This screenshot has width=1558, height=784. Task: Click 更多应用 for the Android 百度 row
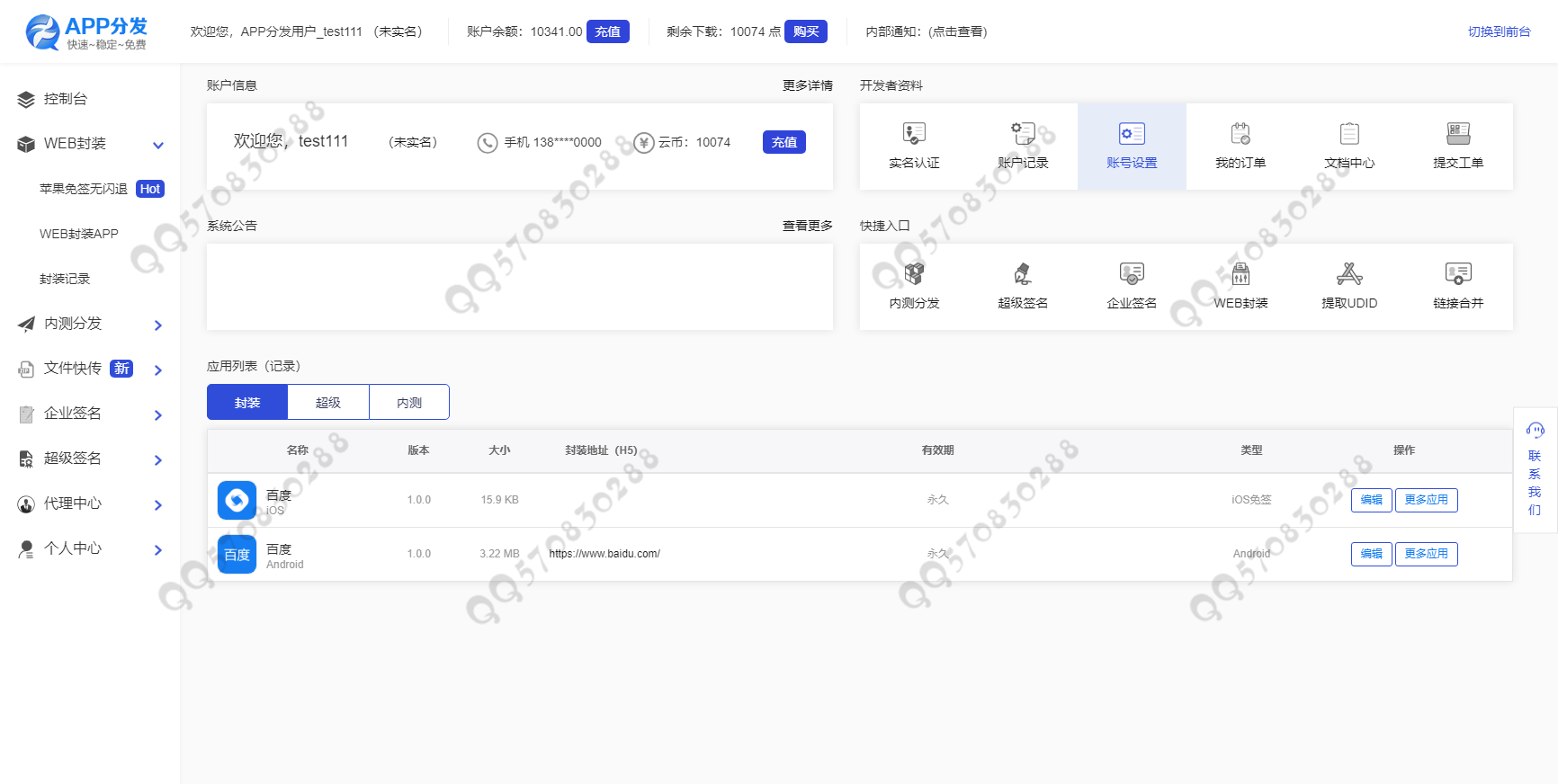pos(1426,554)
